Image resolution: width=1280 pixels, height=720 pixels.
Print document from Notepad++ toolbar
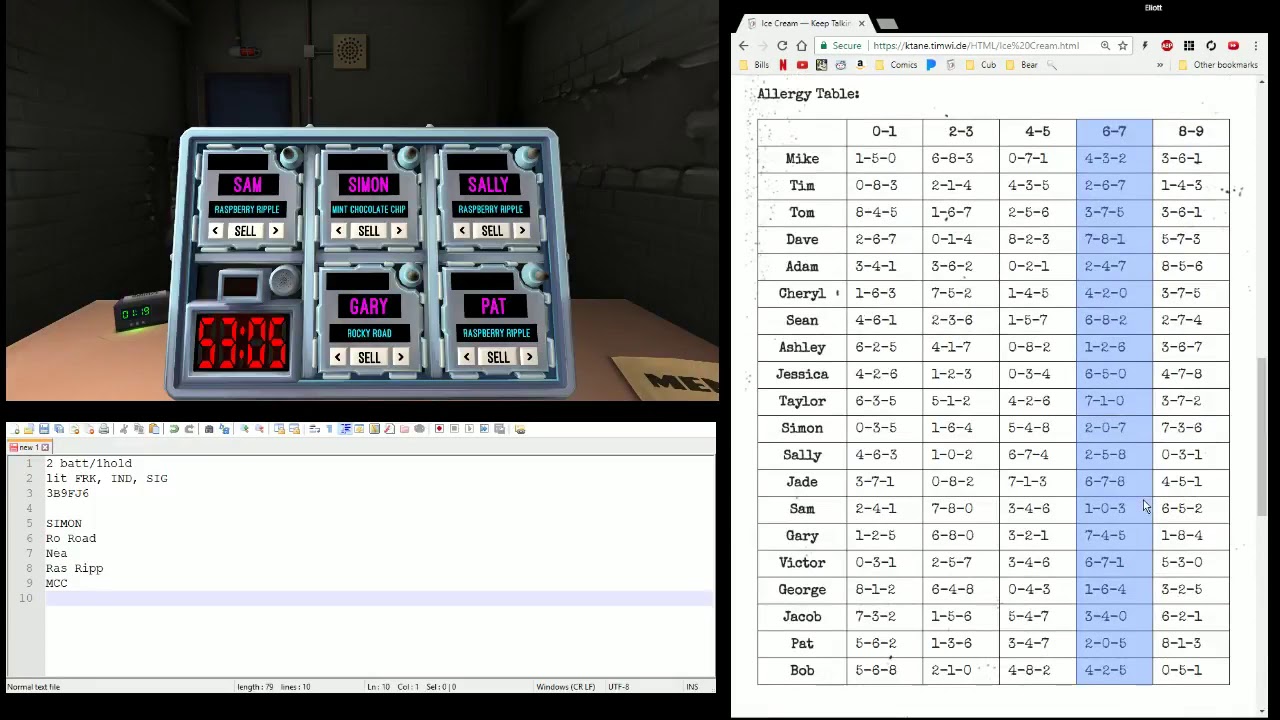tap(104, 429)
